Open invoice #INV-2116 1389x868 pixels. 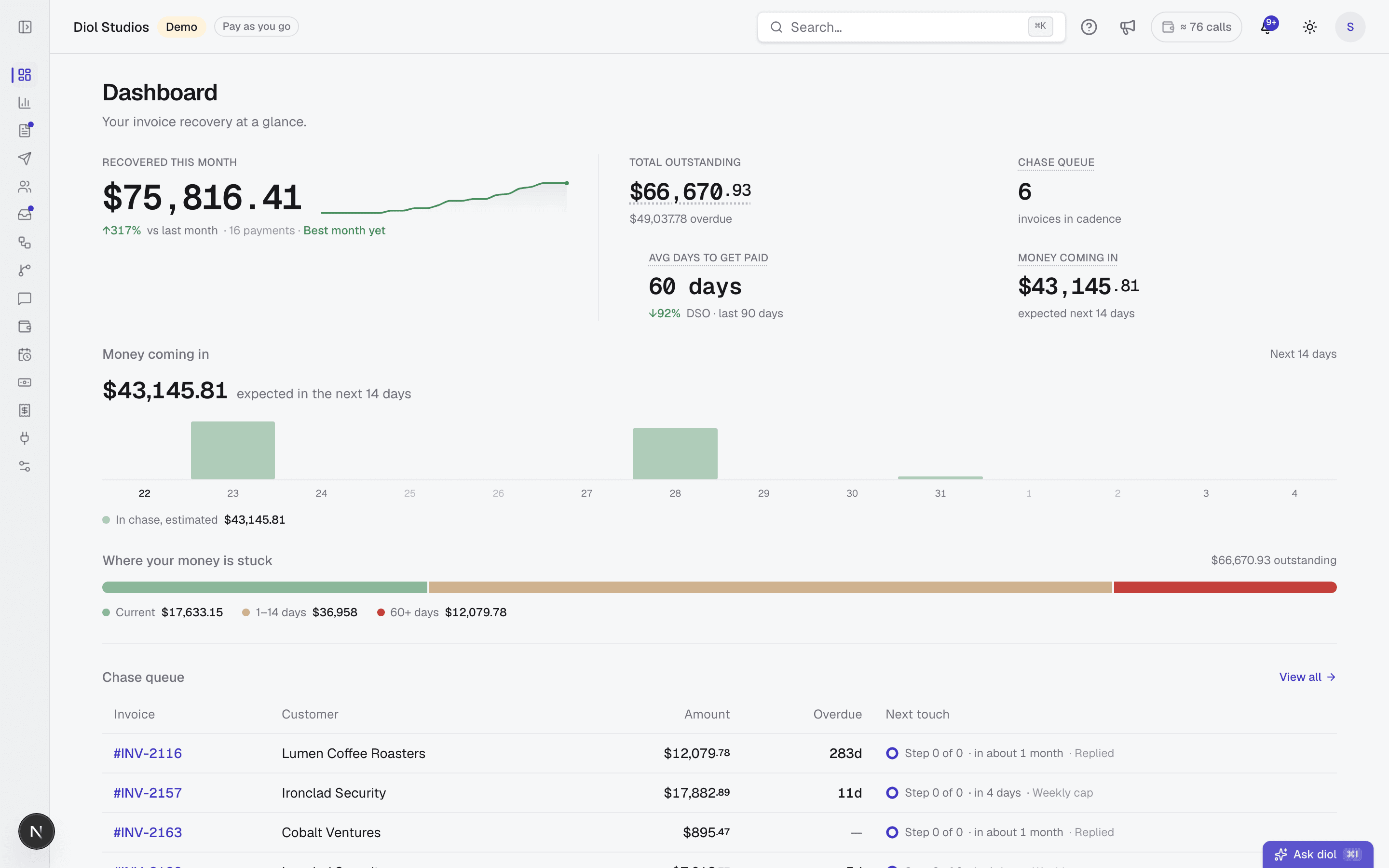(148, 753)
